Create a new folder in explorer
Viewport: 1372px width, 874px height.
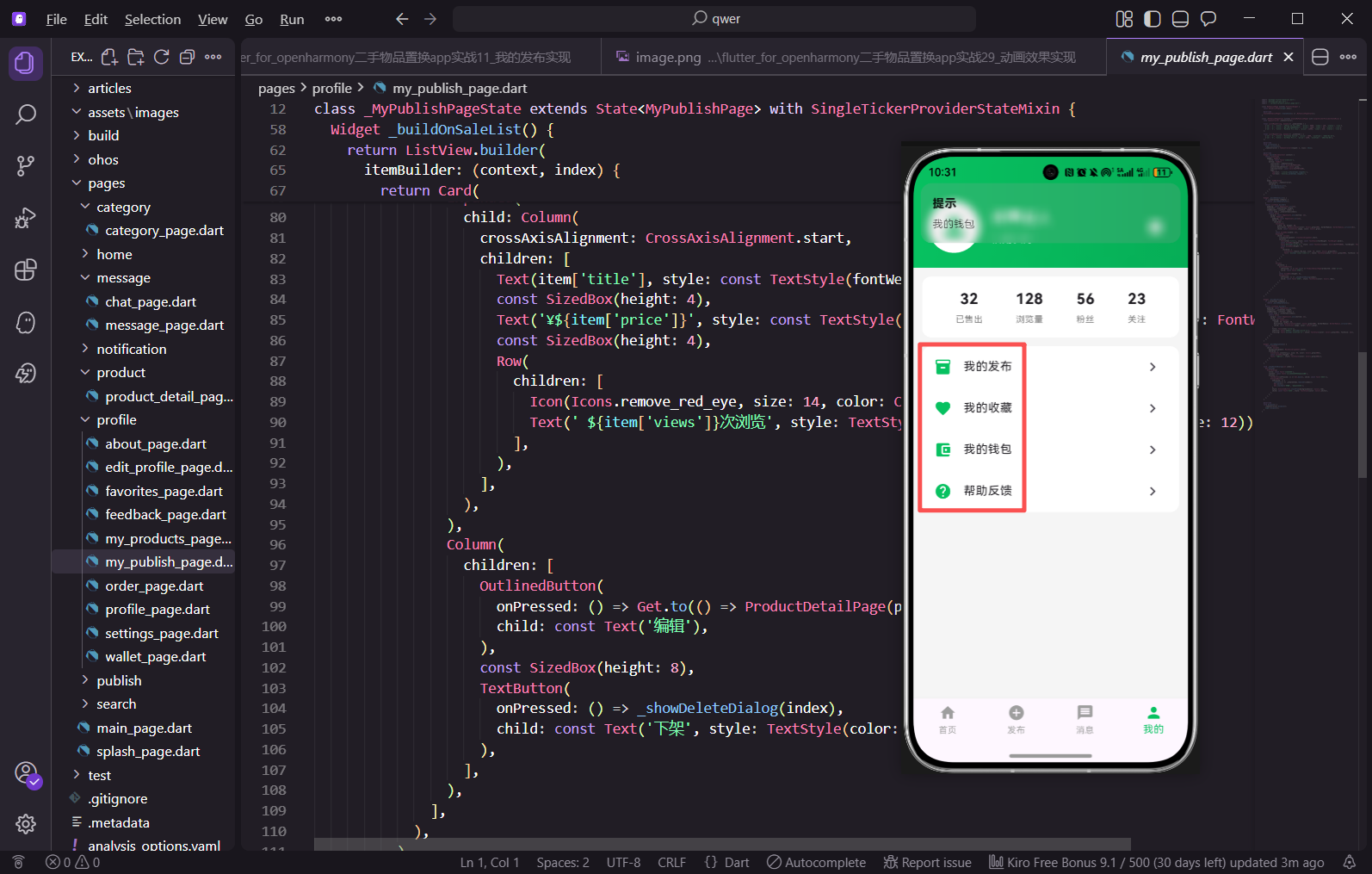coord(135,57)
